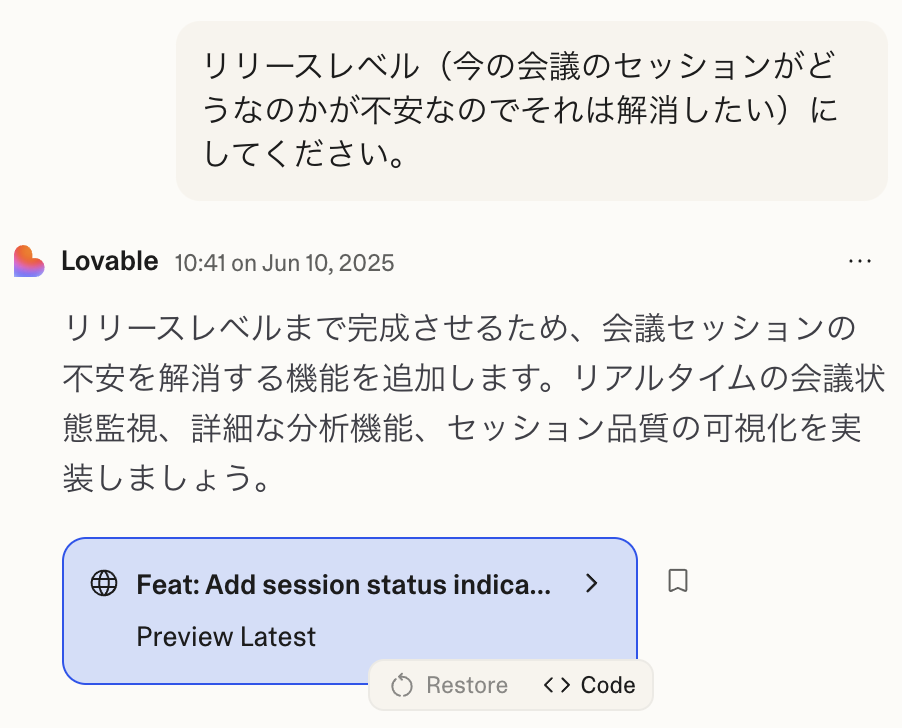902x728 pixels.
Task: Click Lovable's reply text starting with "リリースレベルまで"
Action: pos(473,403)
